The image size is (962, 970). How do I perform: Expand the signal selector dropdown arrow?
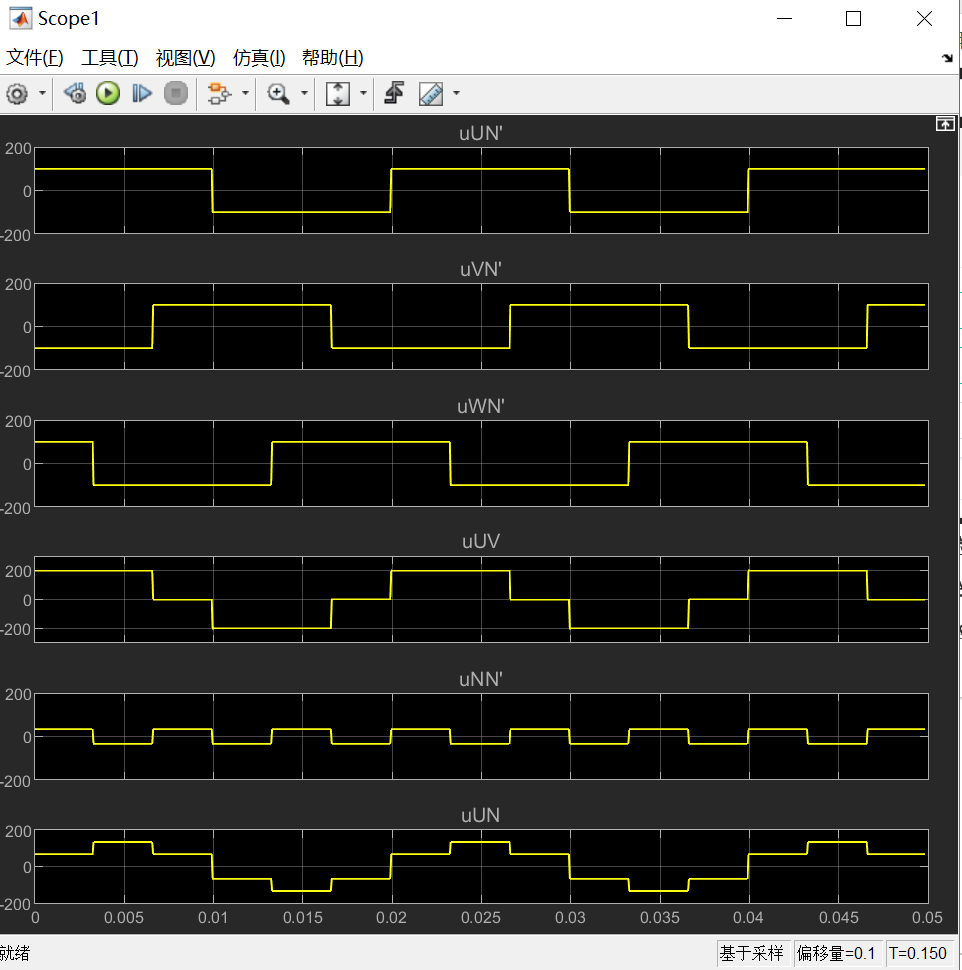tap(245, 94)
